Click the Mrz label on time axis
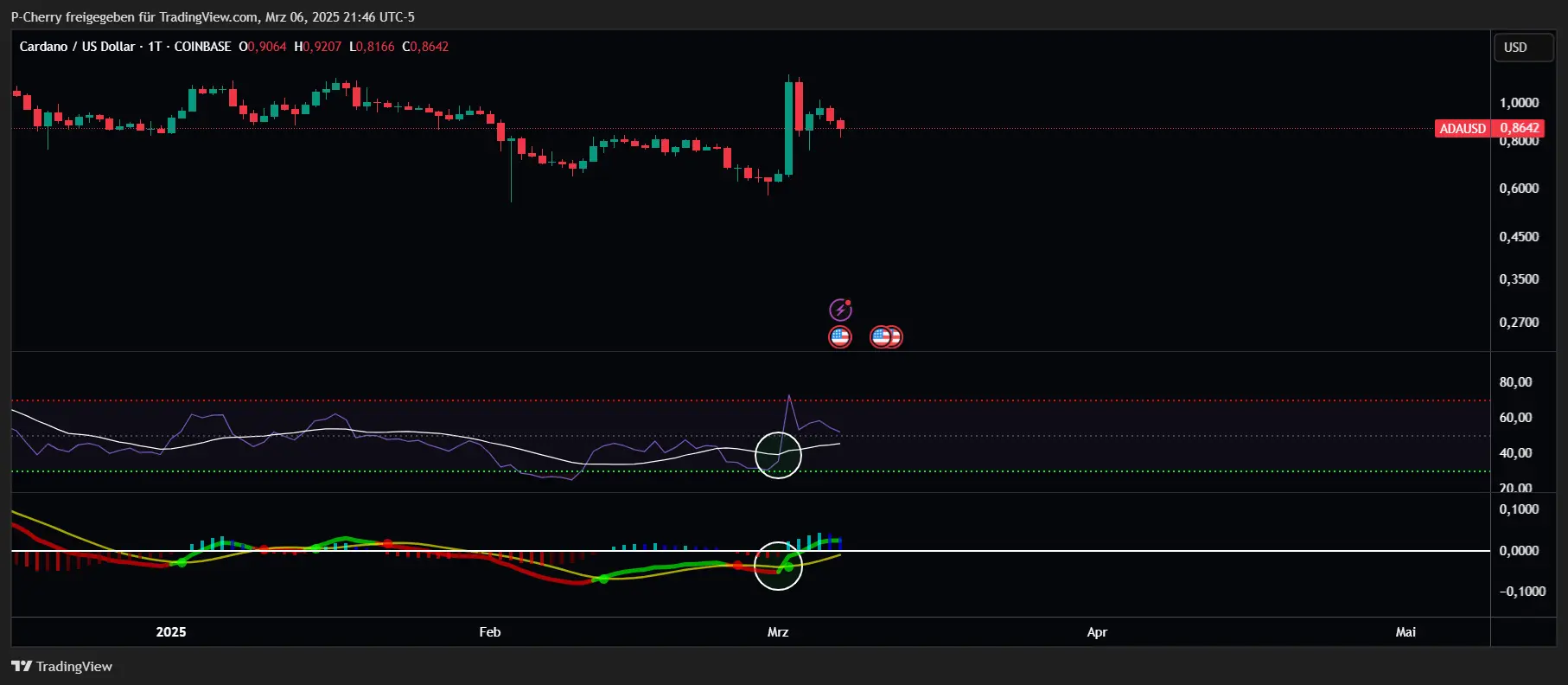Screen dimensions: 1568x685 [778, 632]
